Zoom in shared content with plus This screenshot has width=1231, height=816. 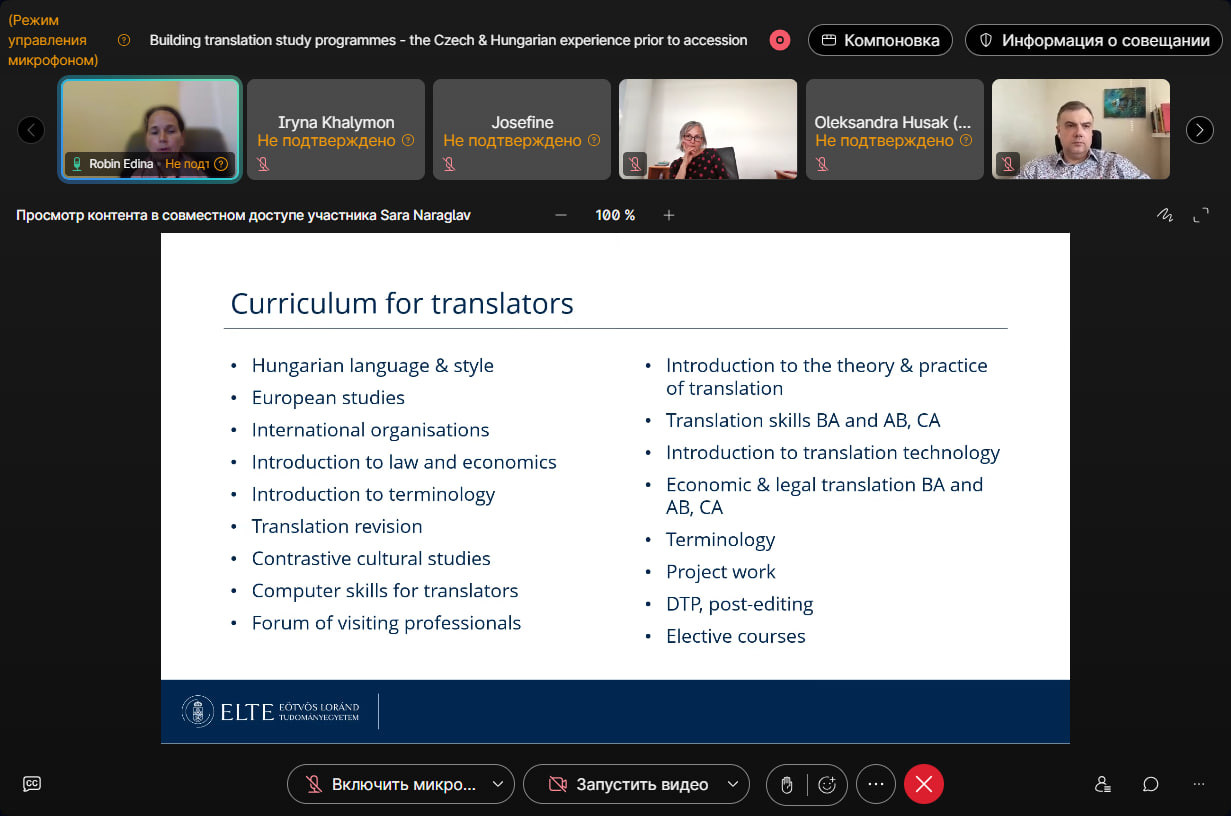point(669,215)
